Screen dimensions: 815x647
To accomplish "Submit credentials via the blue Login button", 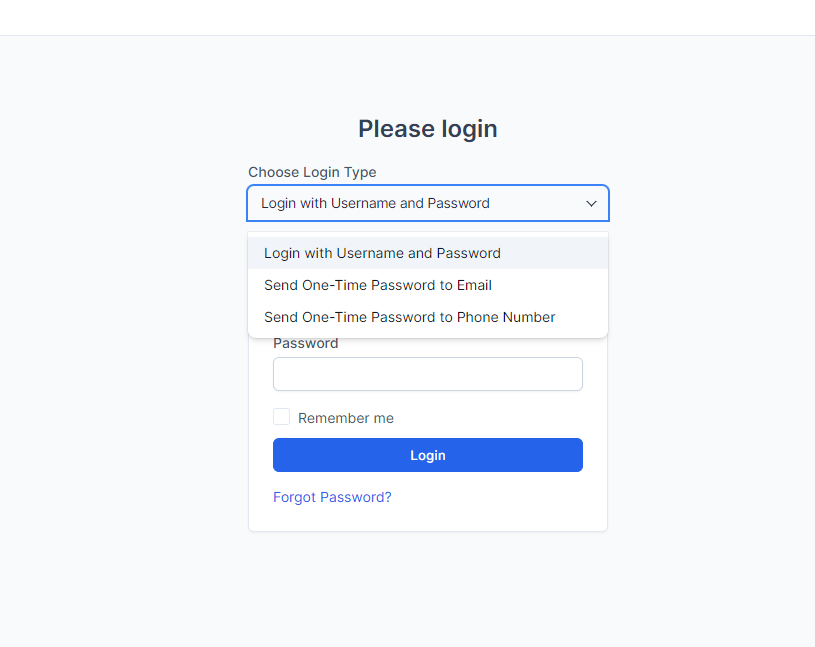I will [427, 455].
